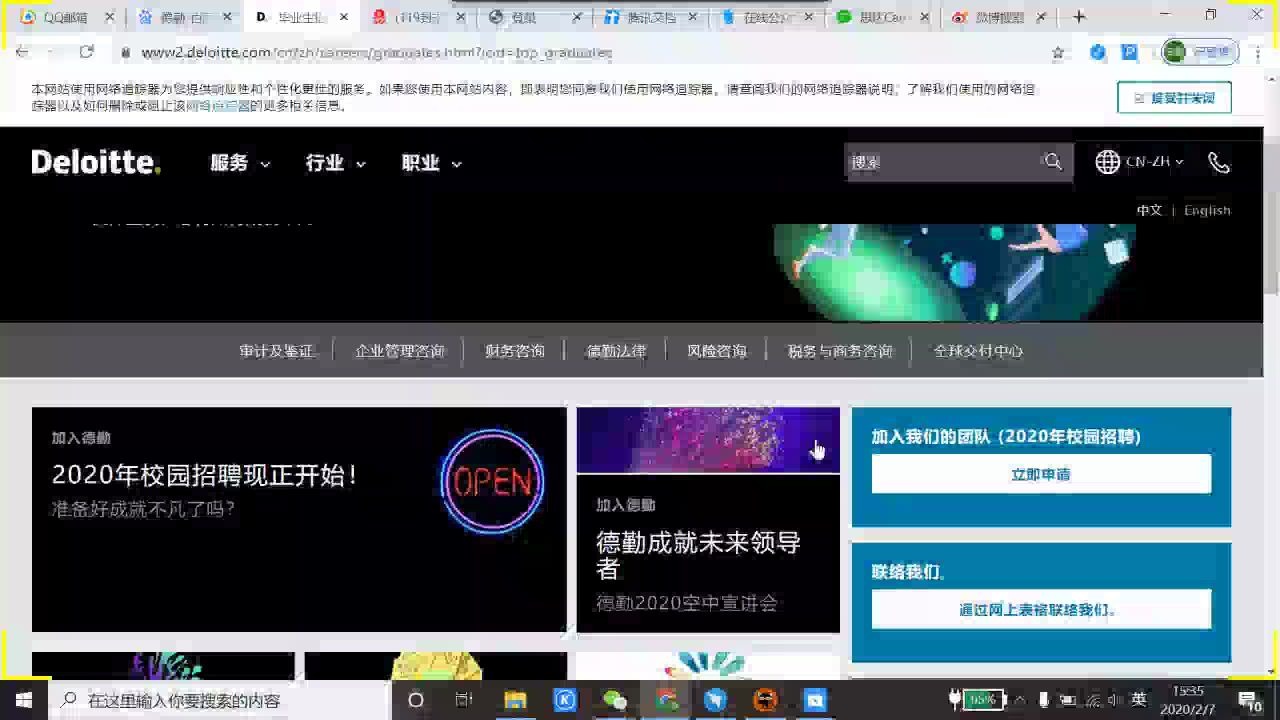This screenshot has width=1280, height=720.
Task: Close the QQ邮箱 tab
Action: [109, 17]
